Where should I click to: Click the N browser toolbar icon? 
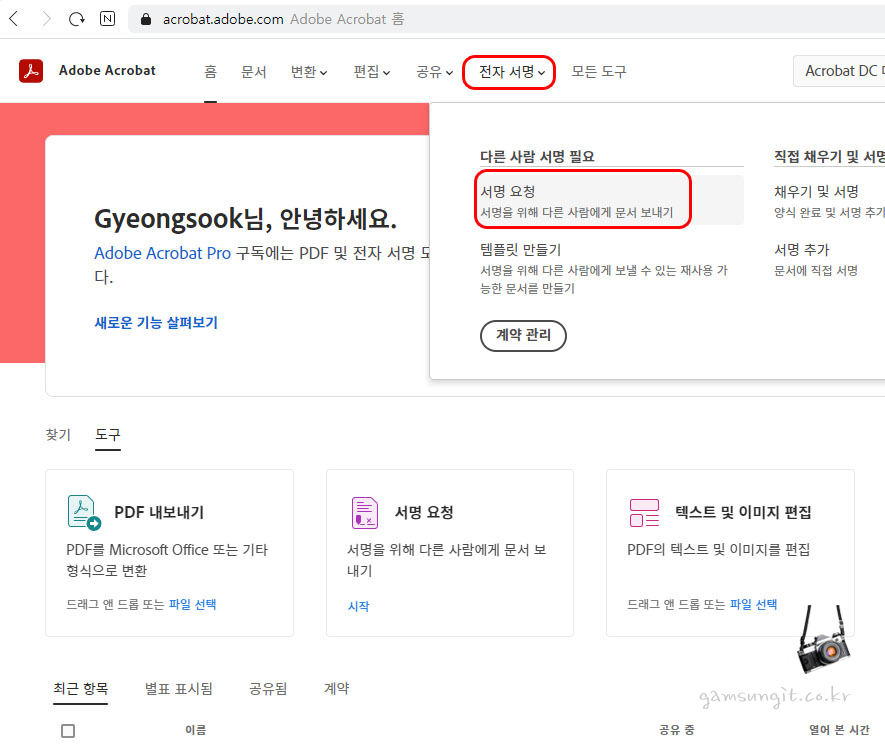point(107,19)
